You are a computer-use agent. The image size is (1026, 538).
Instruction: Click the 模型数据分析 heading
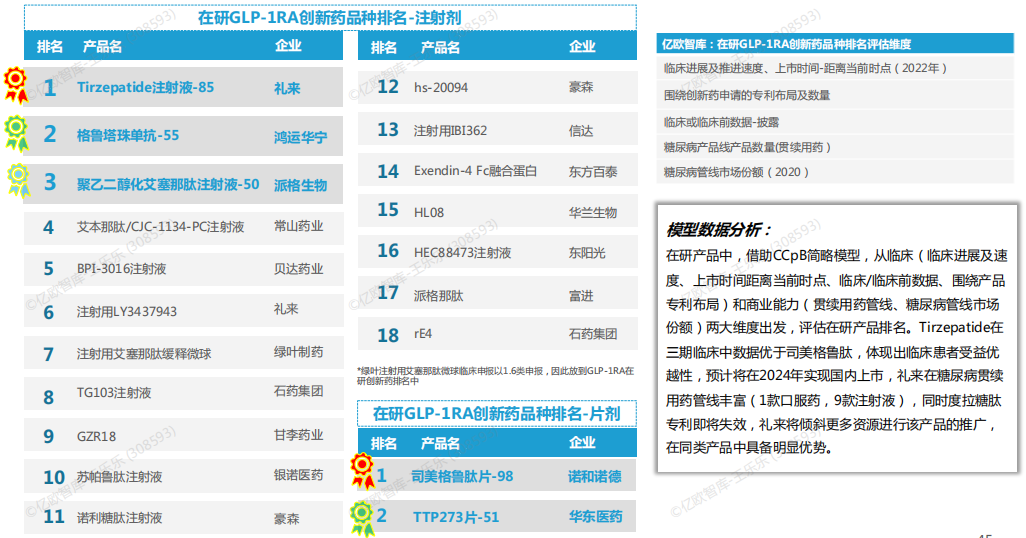click(718, 230)
